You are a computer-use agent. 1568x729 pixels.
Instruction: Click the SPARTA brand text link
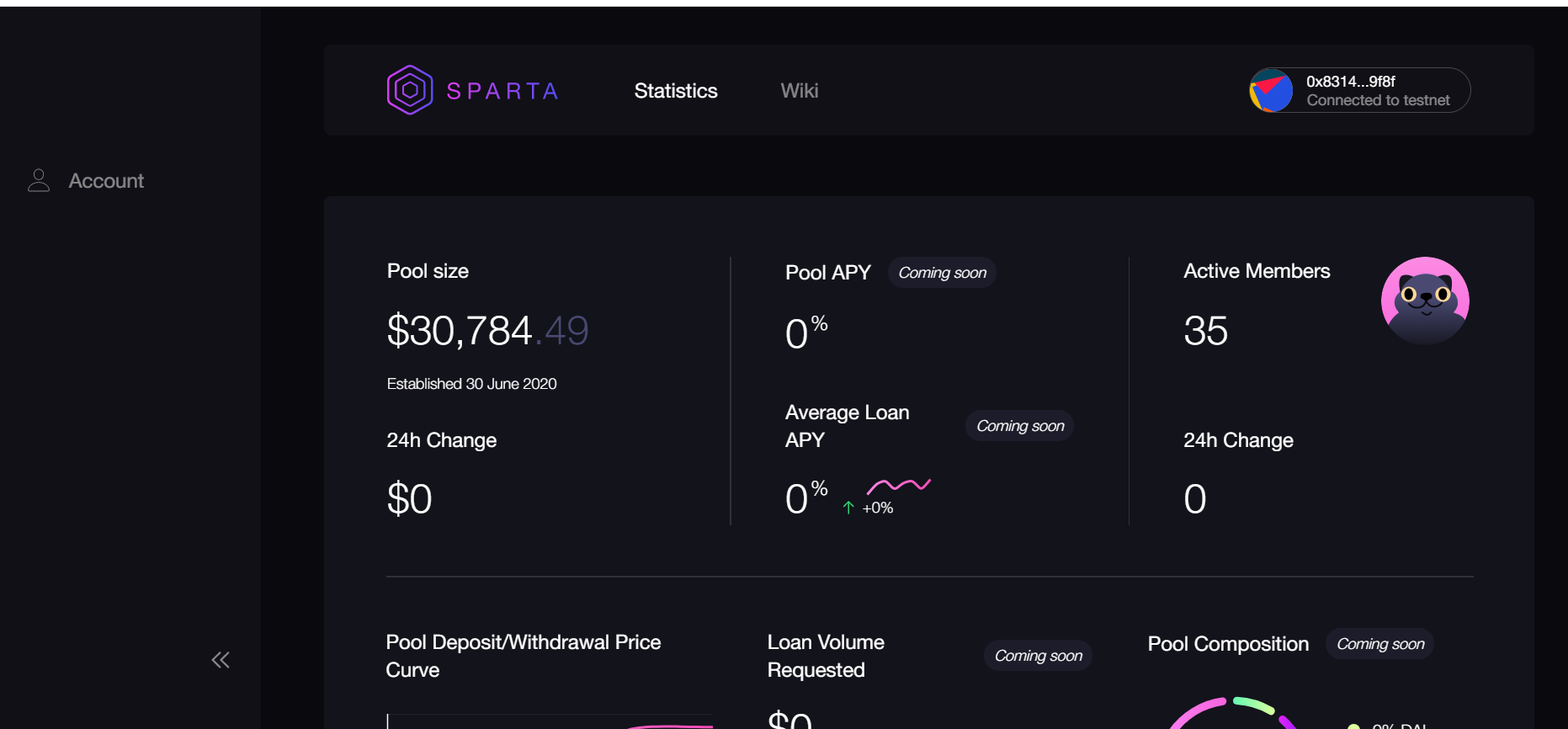(x=502, y=91)
